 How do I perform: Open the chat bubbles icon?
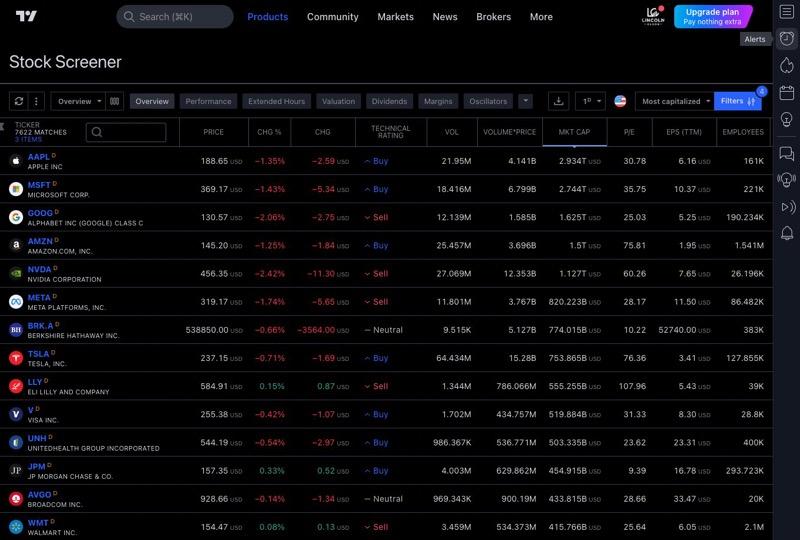point(787,153)
